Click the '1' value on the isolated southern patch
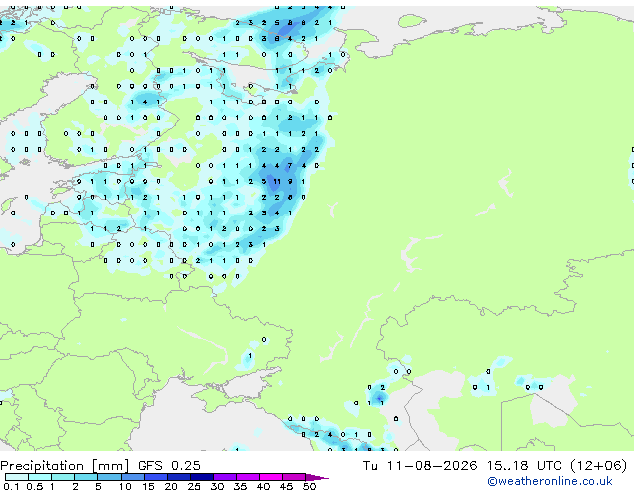This screenshot has height=490, width=634. pos(250,356)
